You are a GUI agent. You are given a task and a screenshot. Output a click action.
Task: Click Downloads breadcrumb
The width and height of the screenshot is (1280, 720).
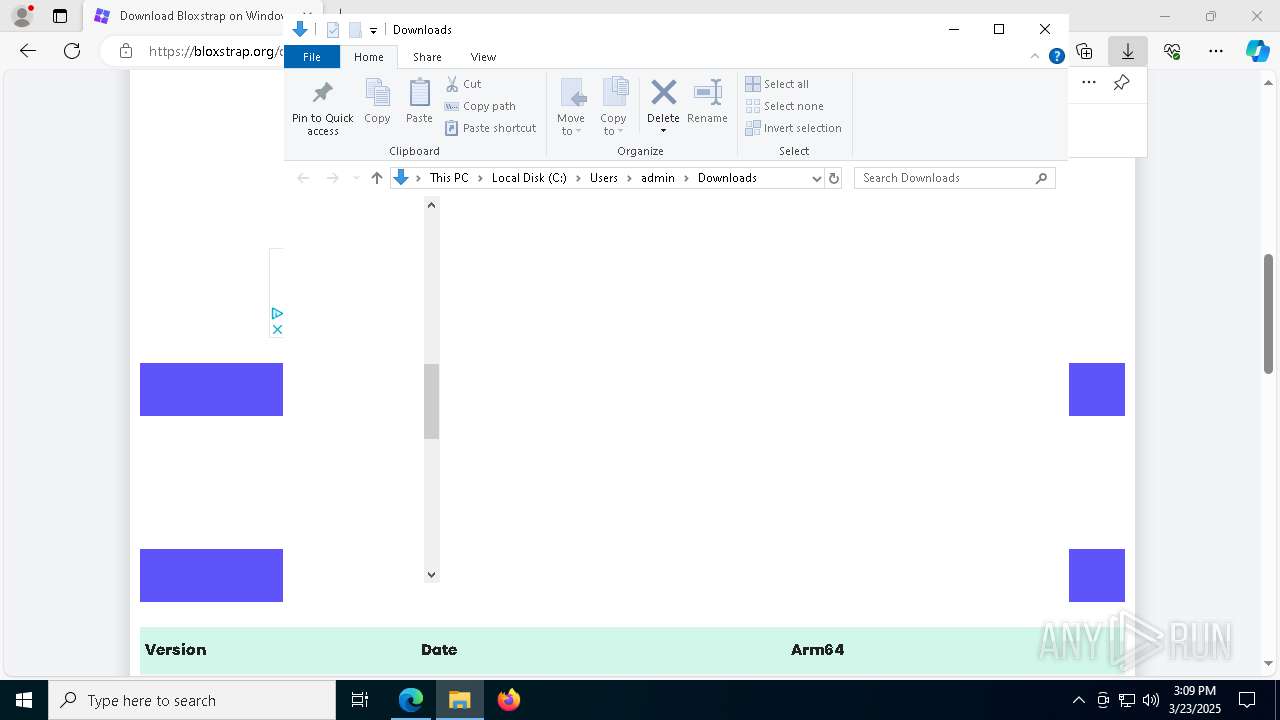click(x=727, y=178)
